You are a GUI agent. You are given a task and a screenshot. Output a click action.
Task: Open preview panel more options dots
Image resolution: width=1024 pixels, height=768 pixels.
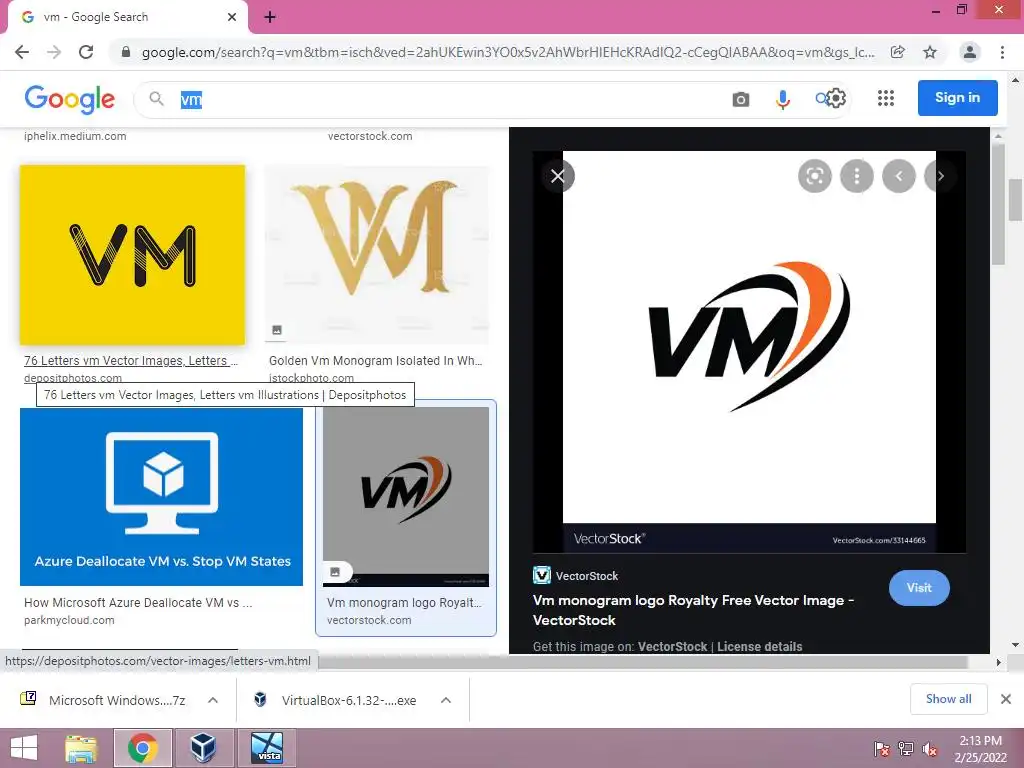(857, 176)
